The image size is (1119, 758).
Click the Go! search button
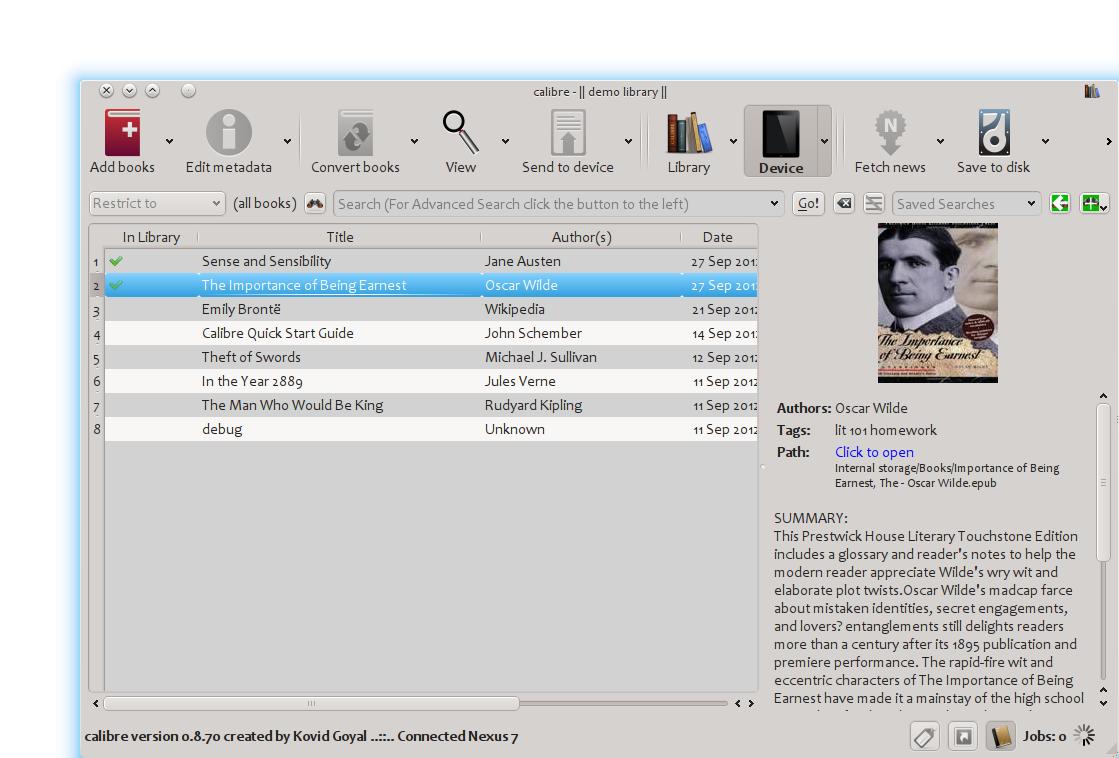(x=808, y=203)
